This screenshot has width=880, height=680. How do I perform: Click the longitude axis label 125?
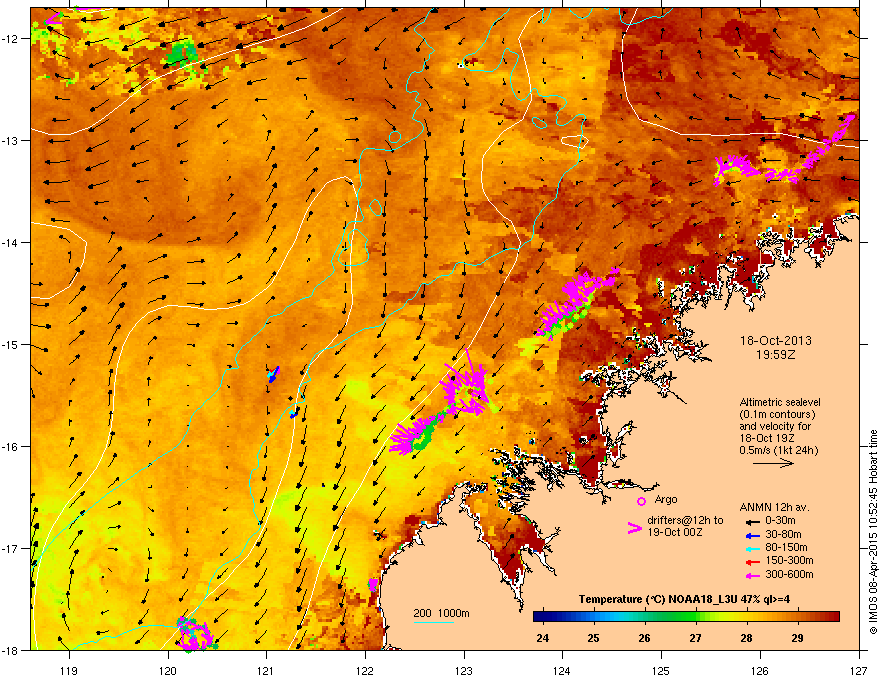tap(661, 670)
